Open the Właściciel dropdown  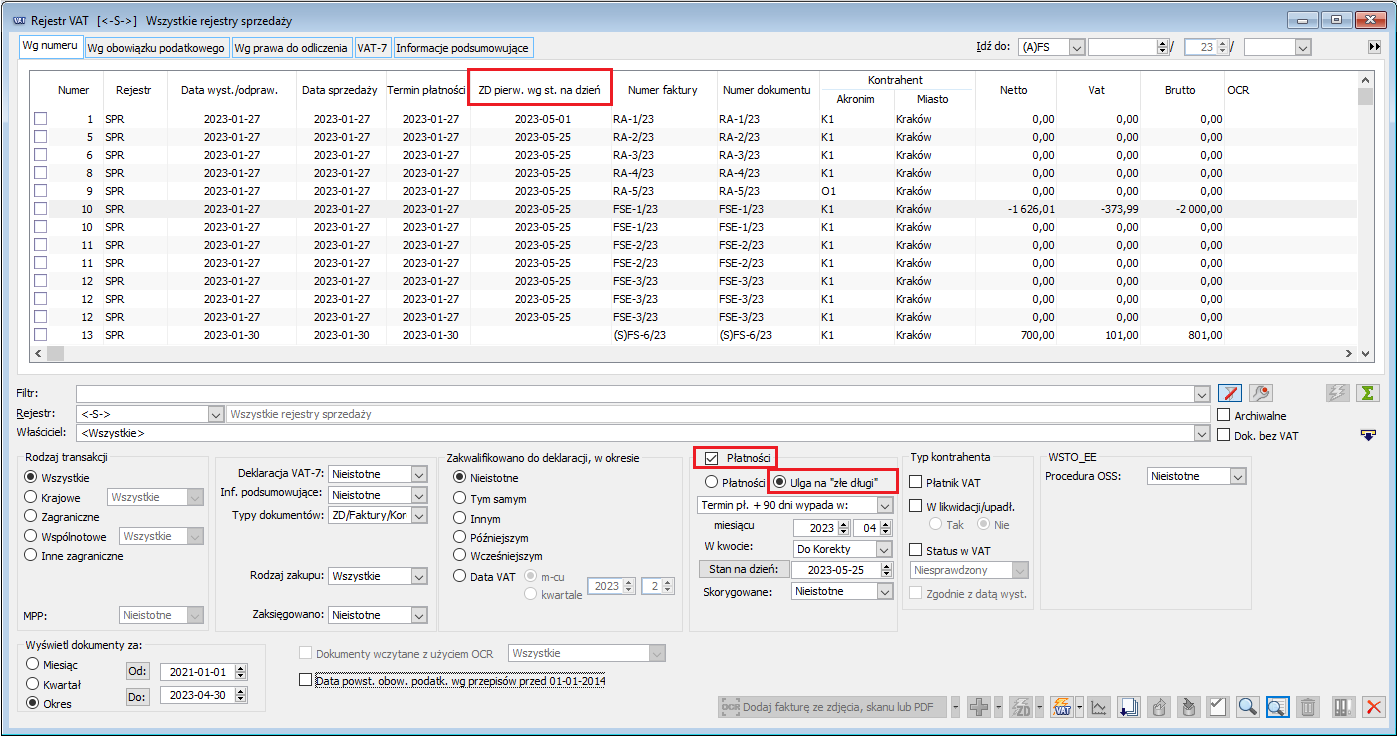(x=1202, y=434)
